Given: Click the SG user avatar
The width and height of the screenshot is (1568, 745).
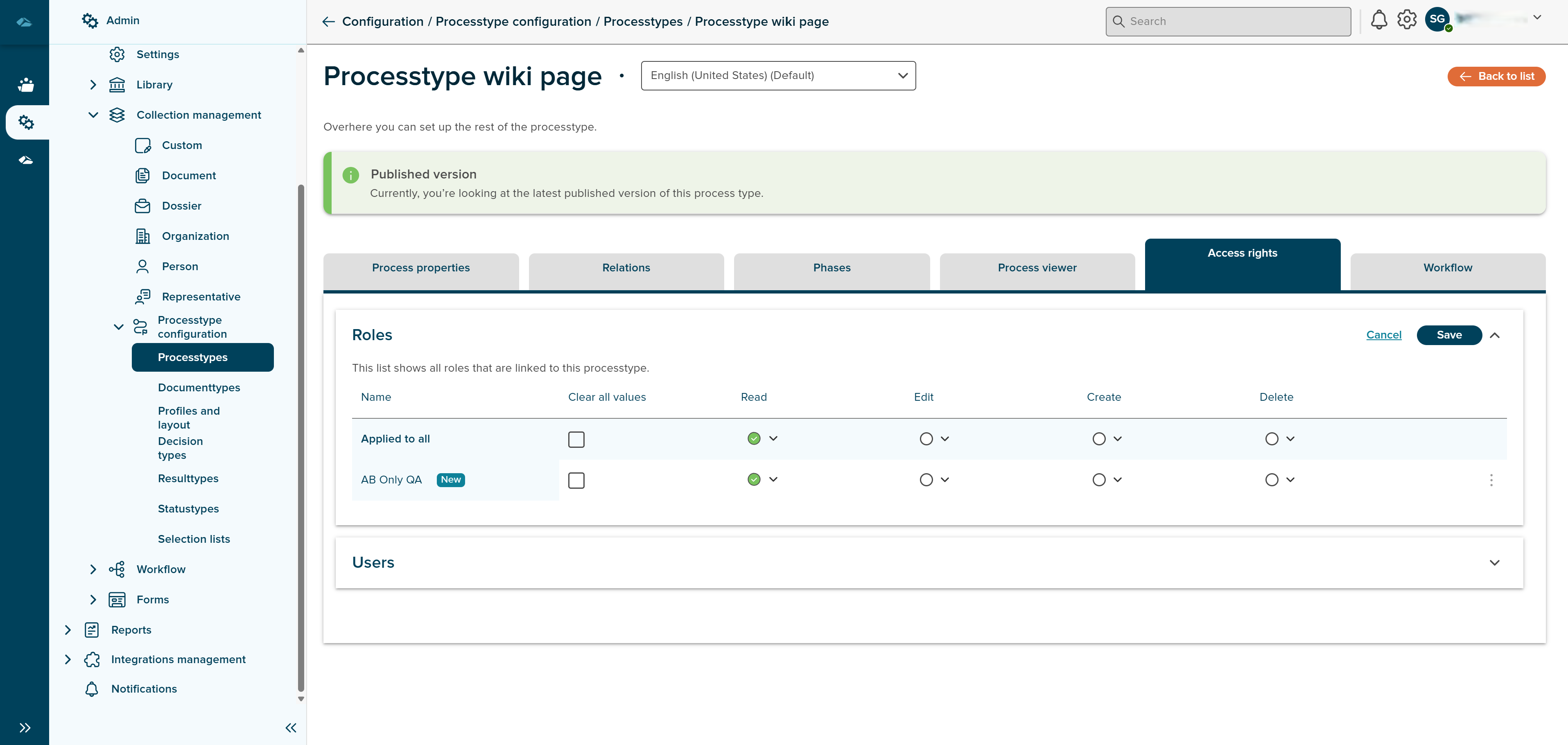Looking at the screenshot, I should 1437,20.
